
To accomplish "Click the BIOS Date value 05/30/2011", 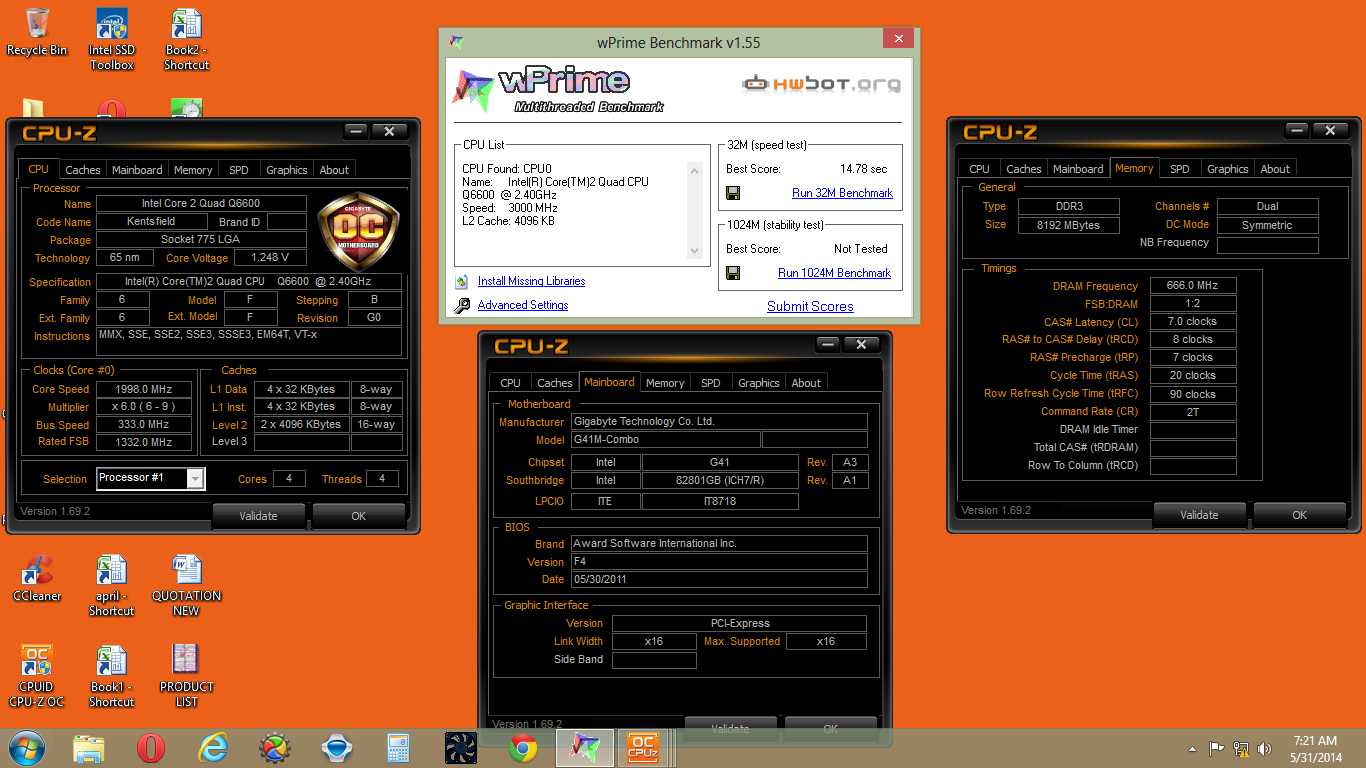I will (x=719, y=580).
